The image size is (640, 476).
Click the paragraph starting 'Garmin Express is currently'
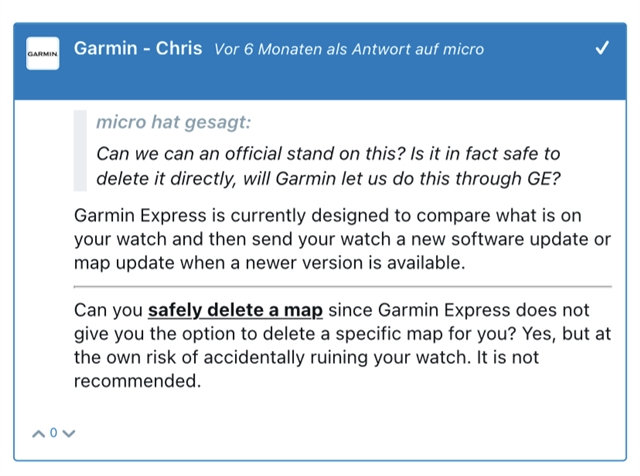click(x=342, y=239)
